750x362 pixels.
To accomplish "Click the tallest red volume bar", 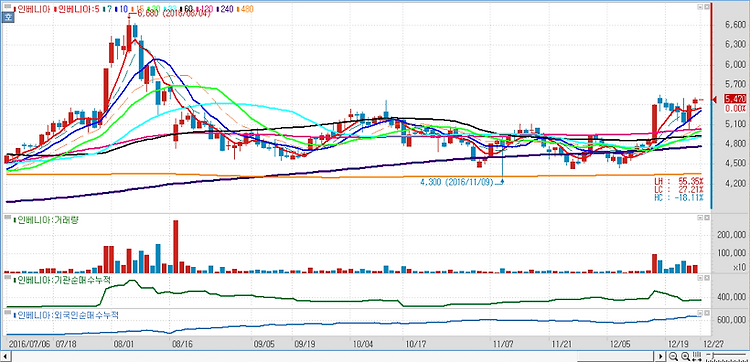I will click(x=176, y=247).
